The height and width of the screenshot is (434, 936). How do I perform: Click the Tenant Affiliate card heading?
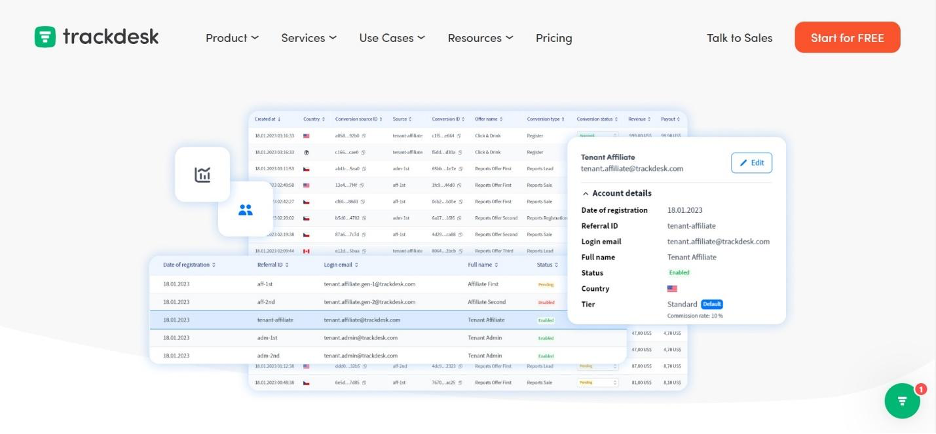608,157
